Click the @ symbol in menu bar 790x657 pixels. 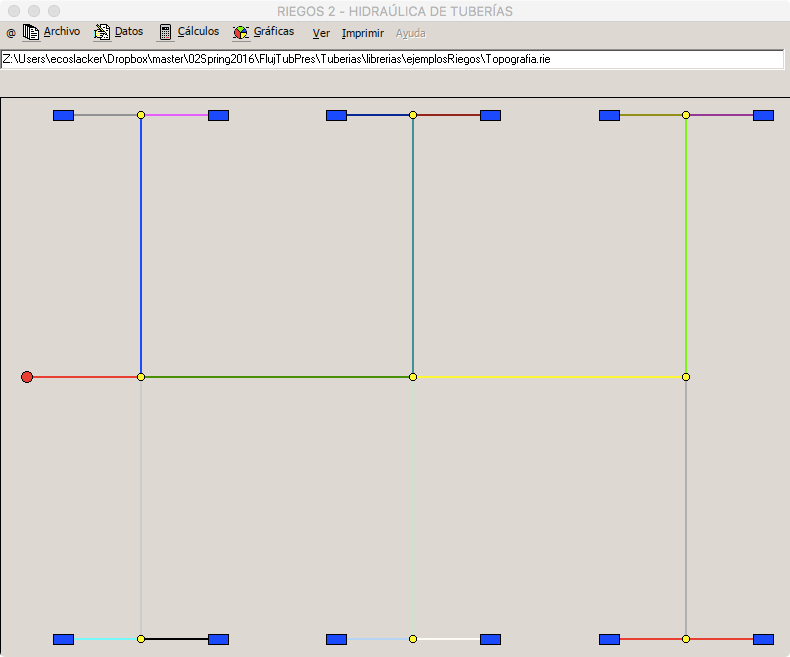[x=11, y=33]
